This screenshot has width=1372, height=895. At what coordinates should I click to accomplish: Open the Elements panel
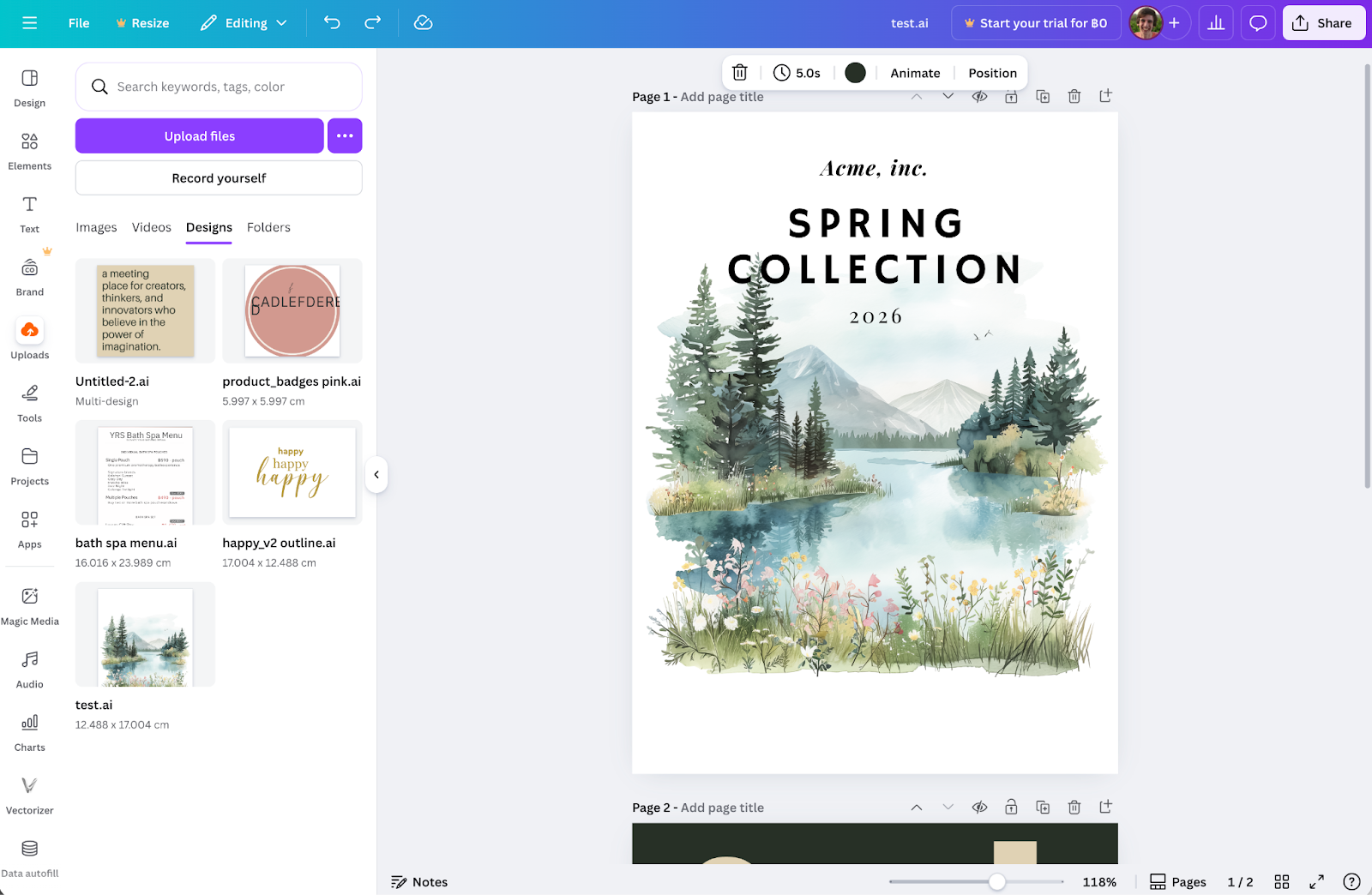pyautogui.click(x=29, y=150)
